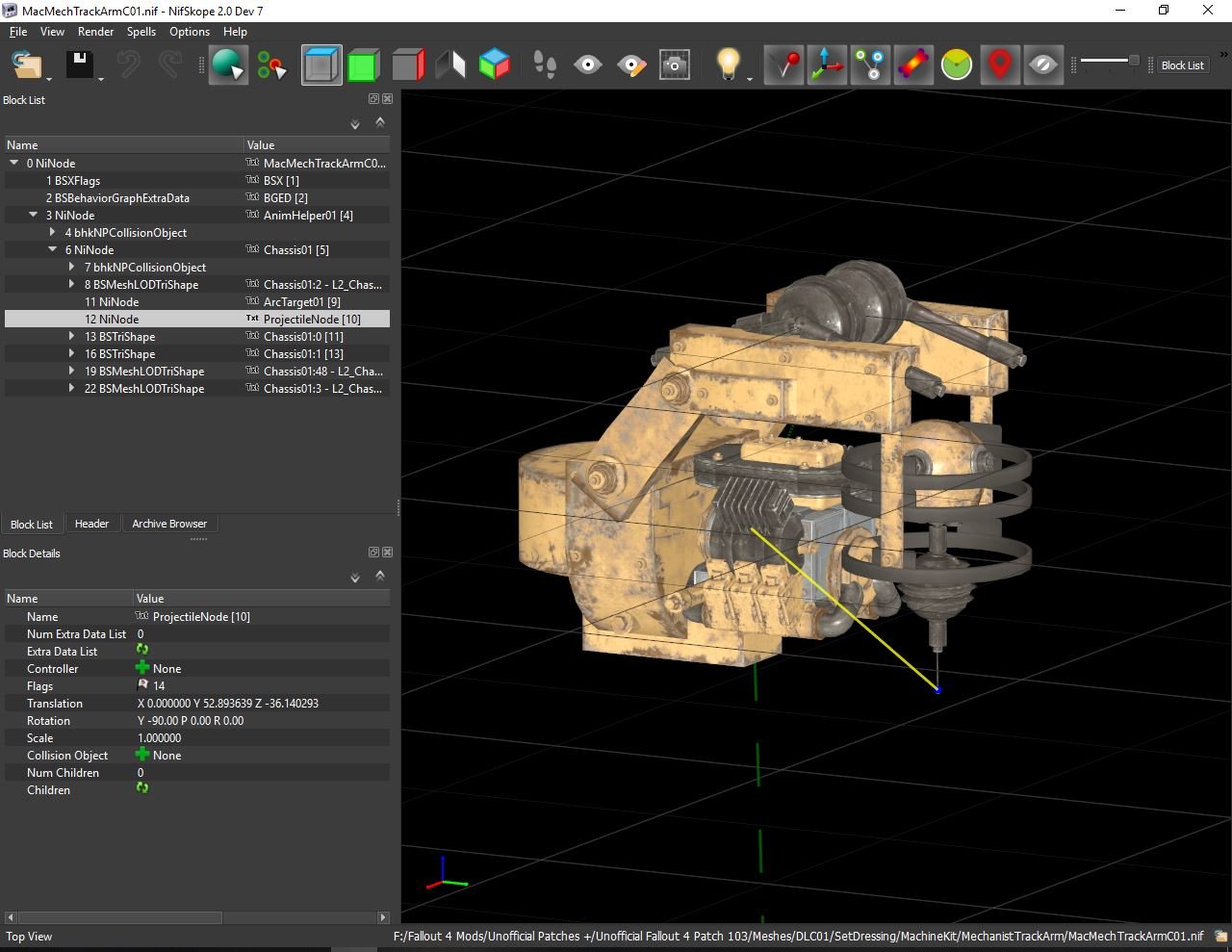Select the 11 NiNode ArcTarget01 row
This screenshot has height=952, width=1232.
[x=197, y=301]
